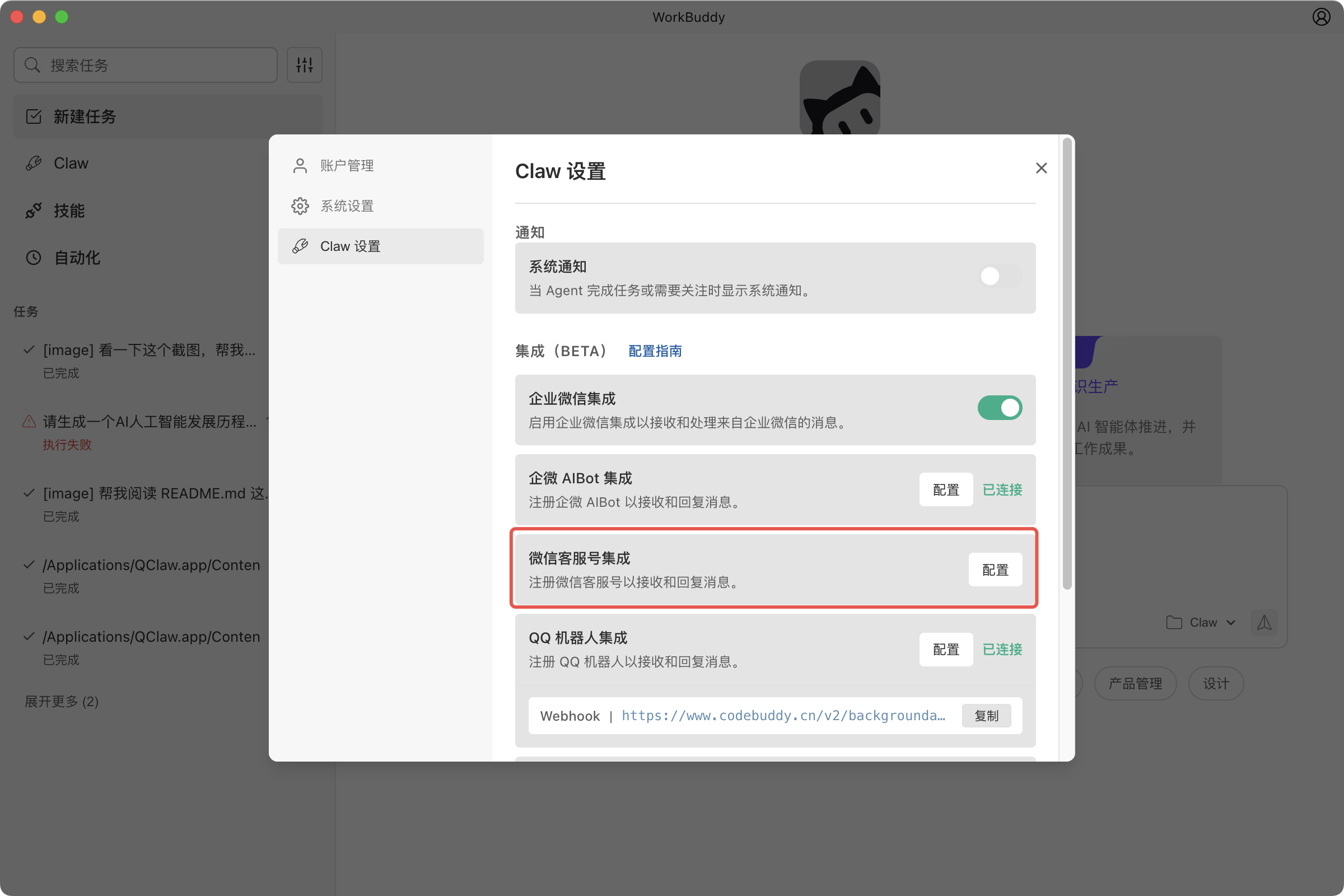Open the task filter icon beside search

tap(304, 64)
